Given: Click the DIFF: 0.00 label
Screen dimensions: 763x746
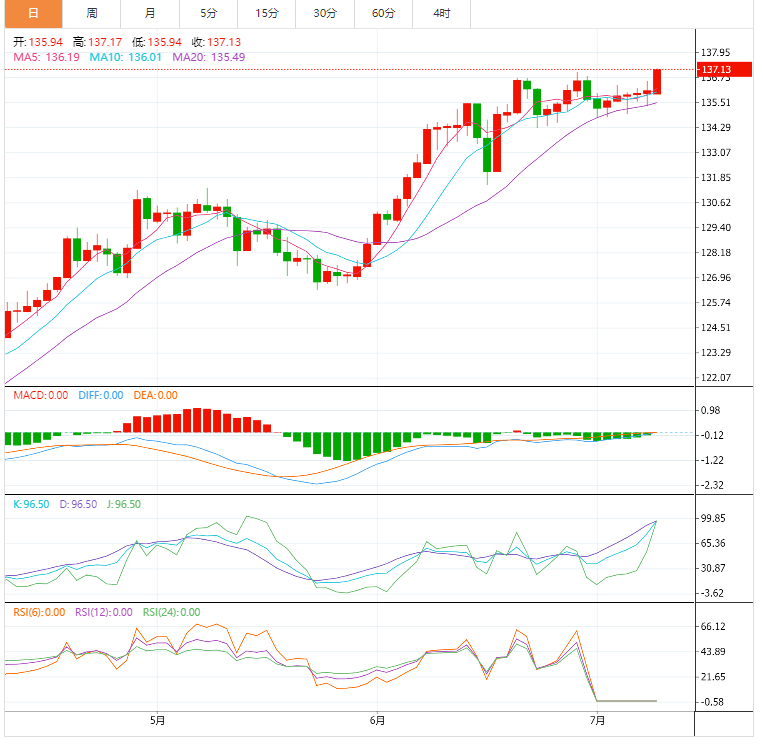Looking at the screenshot, I should click(x=99, y=395).
